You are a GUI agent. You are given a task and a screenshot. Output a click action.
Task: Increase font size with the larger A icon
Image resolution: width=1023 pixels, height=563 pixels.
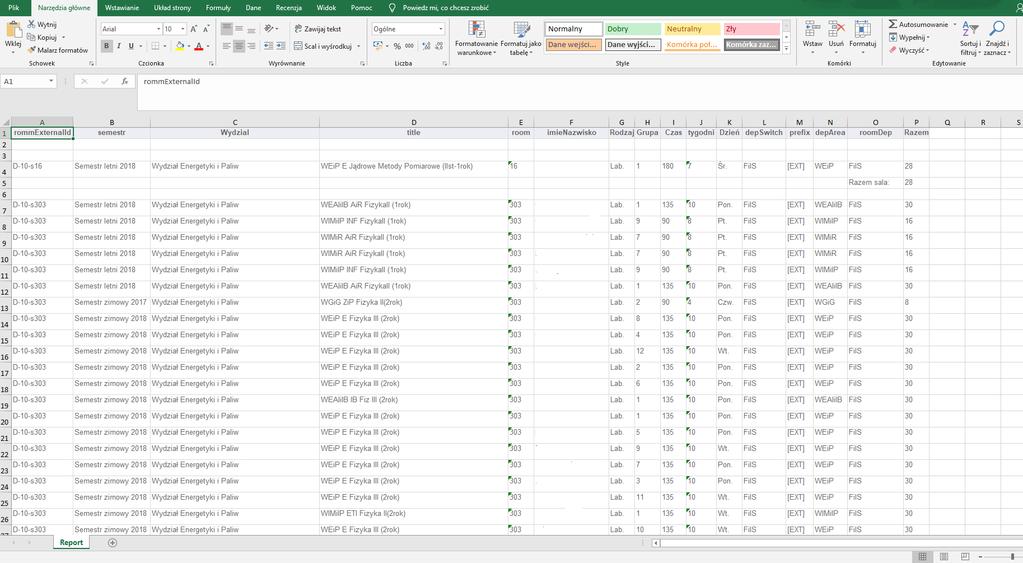[194, 29]
